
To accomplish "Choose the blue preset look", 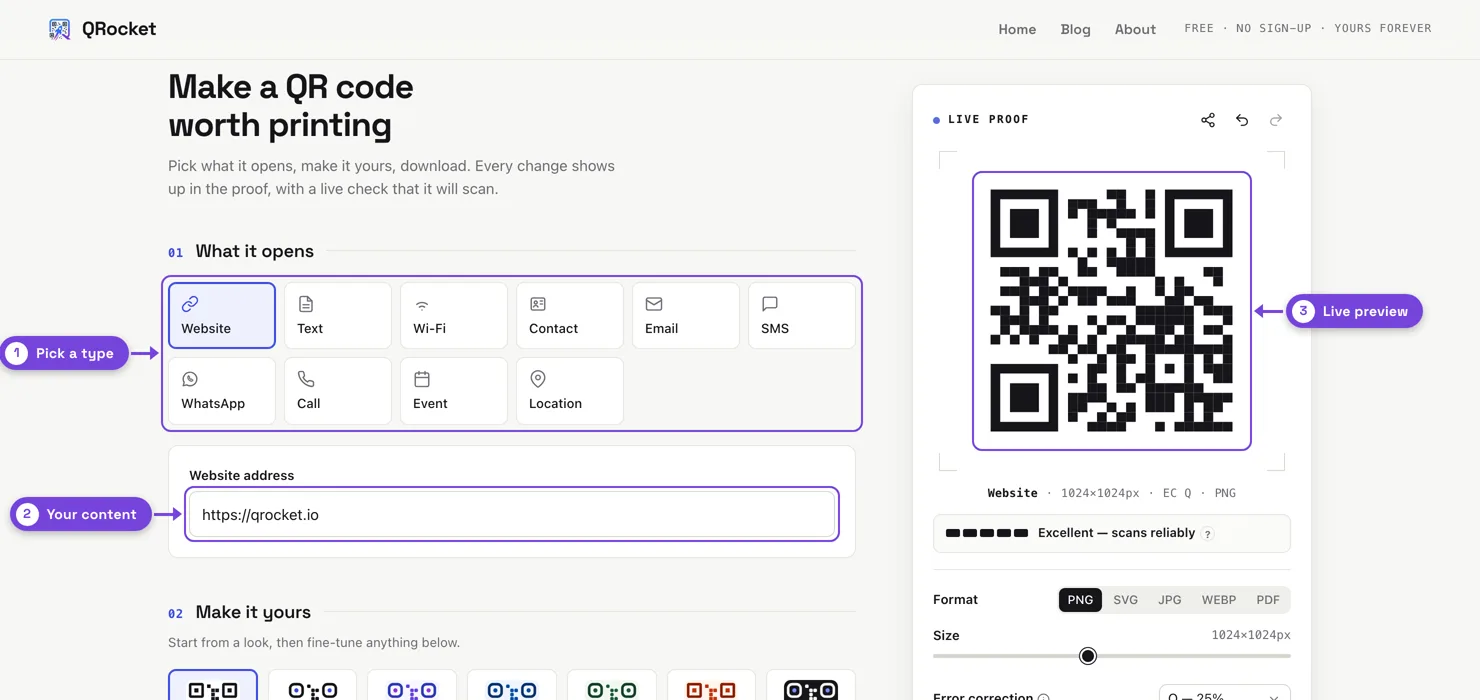I will (512, 685).
